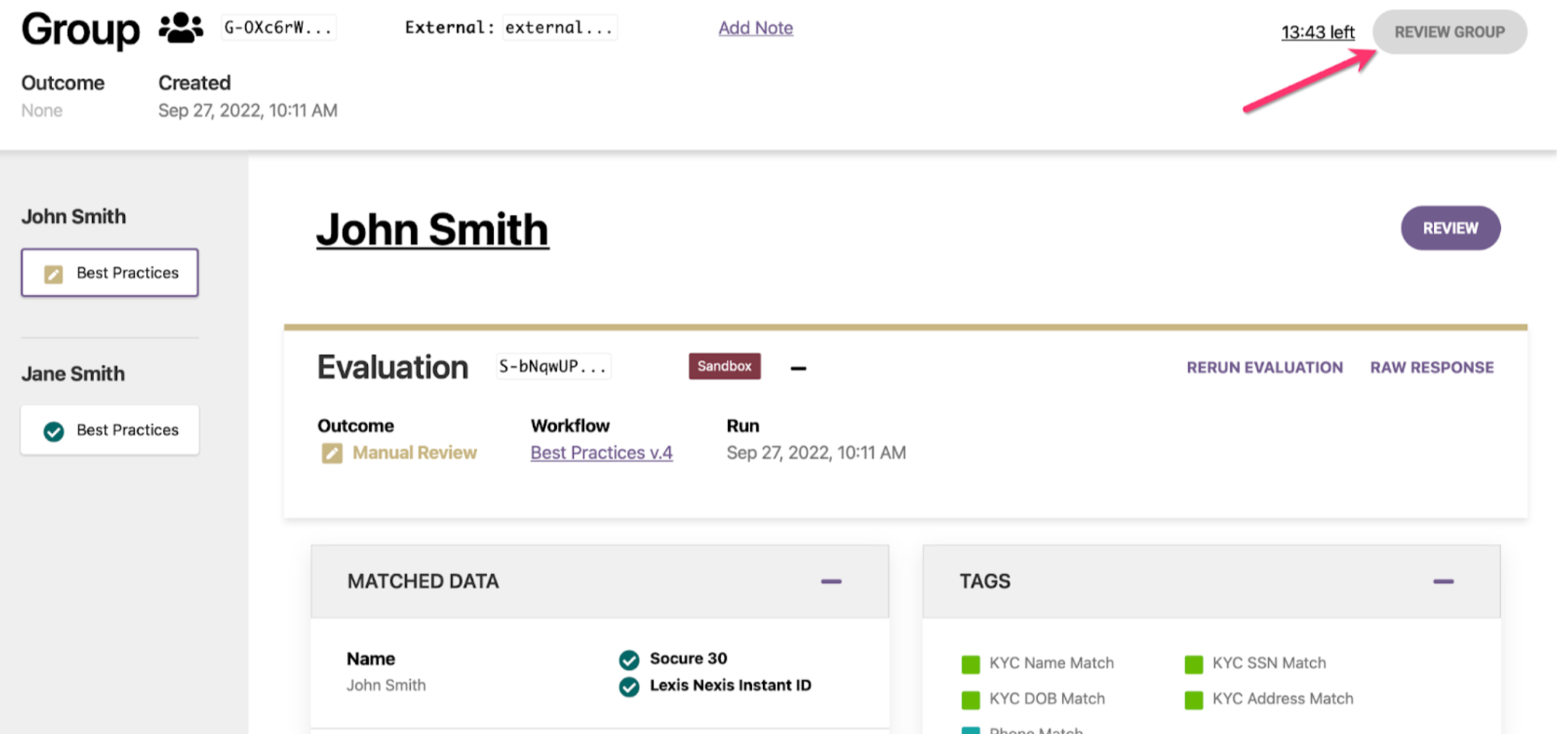This screenshot has height=734, width=1568.
Task: Click the matched name value John Smith
Action: coord(386,685)
